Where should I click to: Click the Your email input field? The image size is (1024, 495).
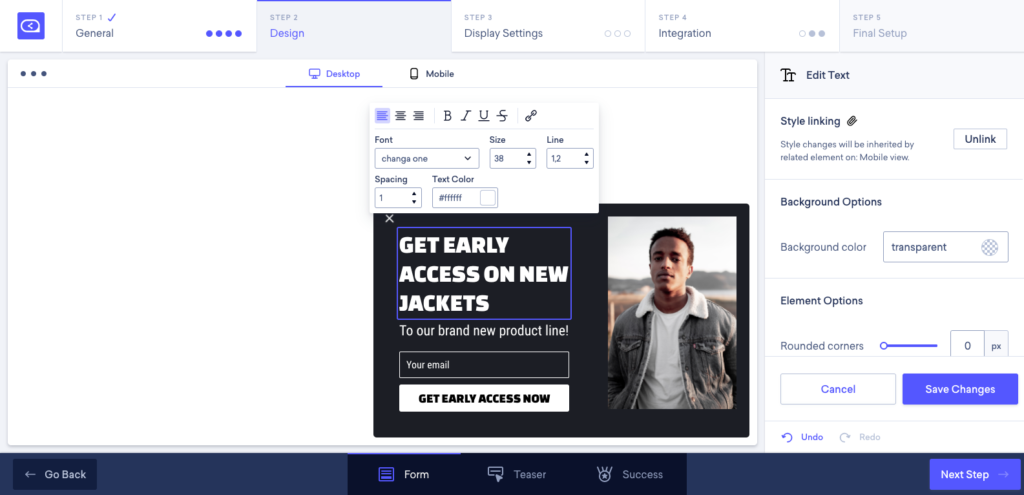[484, 365]
